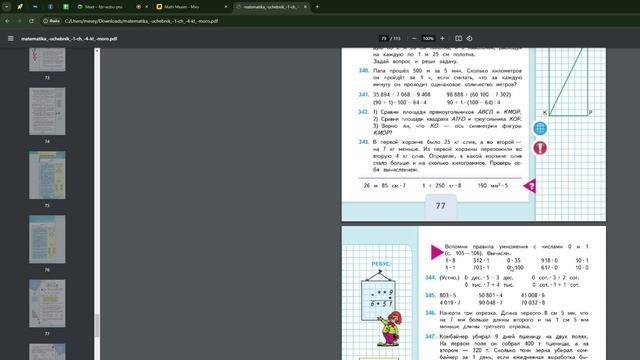Open the tab search dropdown arrow
640x360 pixels.
tap(7, 7)
